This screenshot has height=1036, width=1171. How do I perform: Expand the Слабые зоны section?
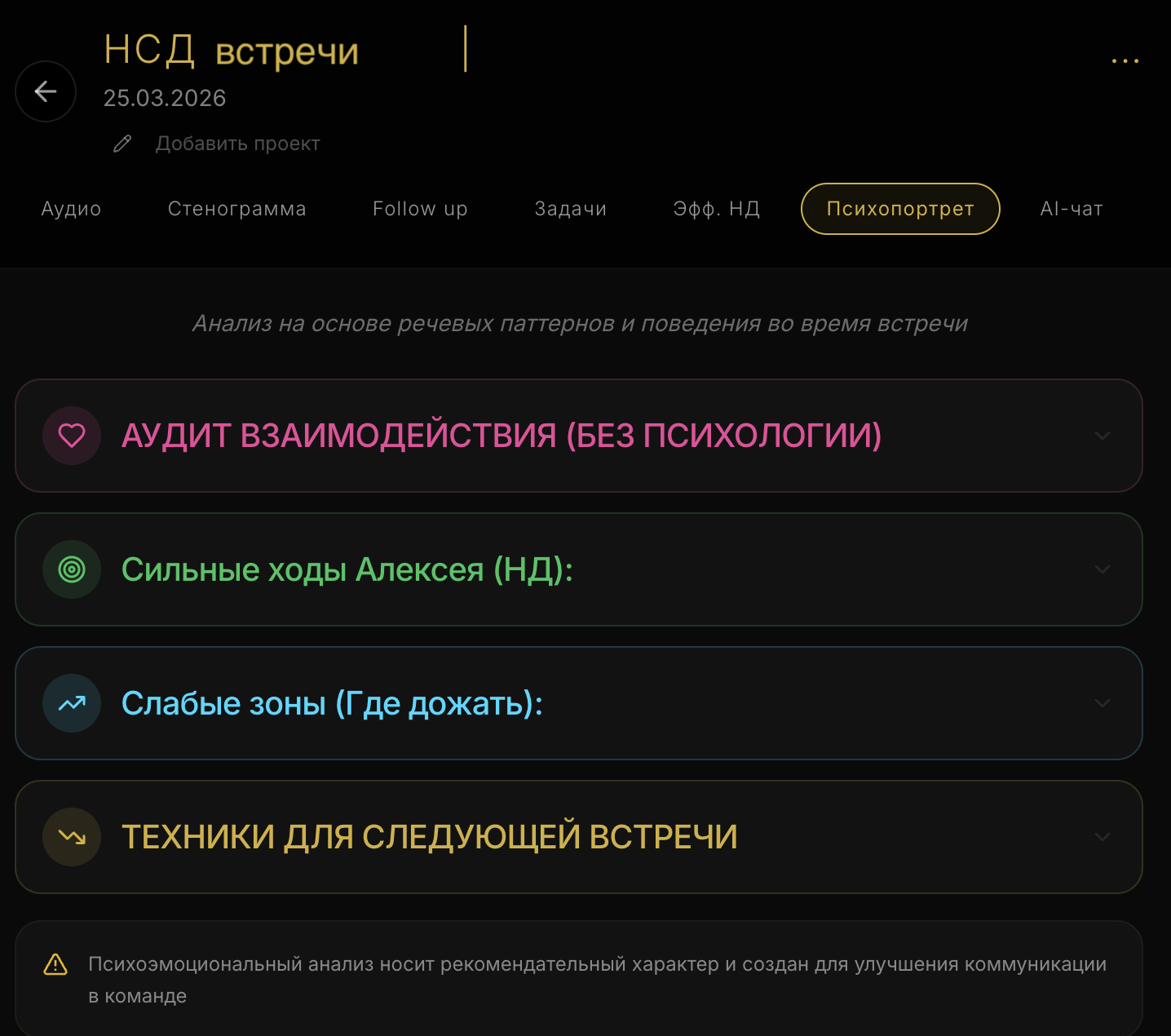(x=1103, y=702)
